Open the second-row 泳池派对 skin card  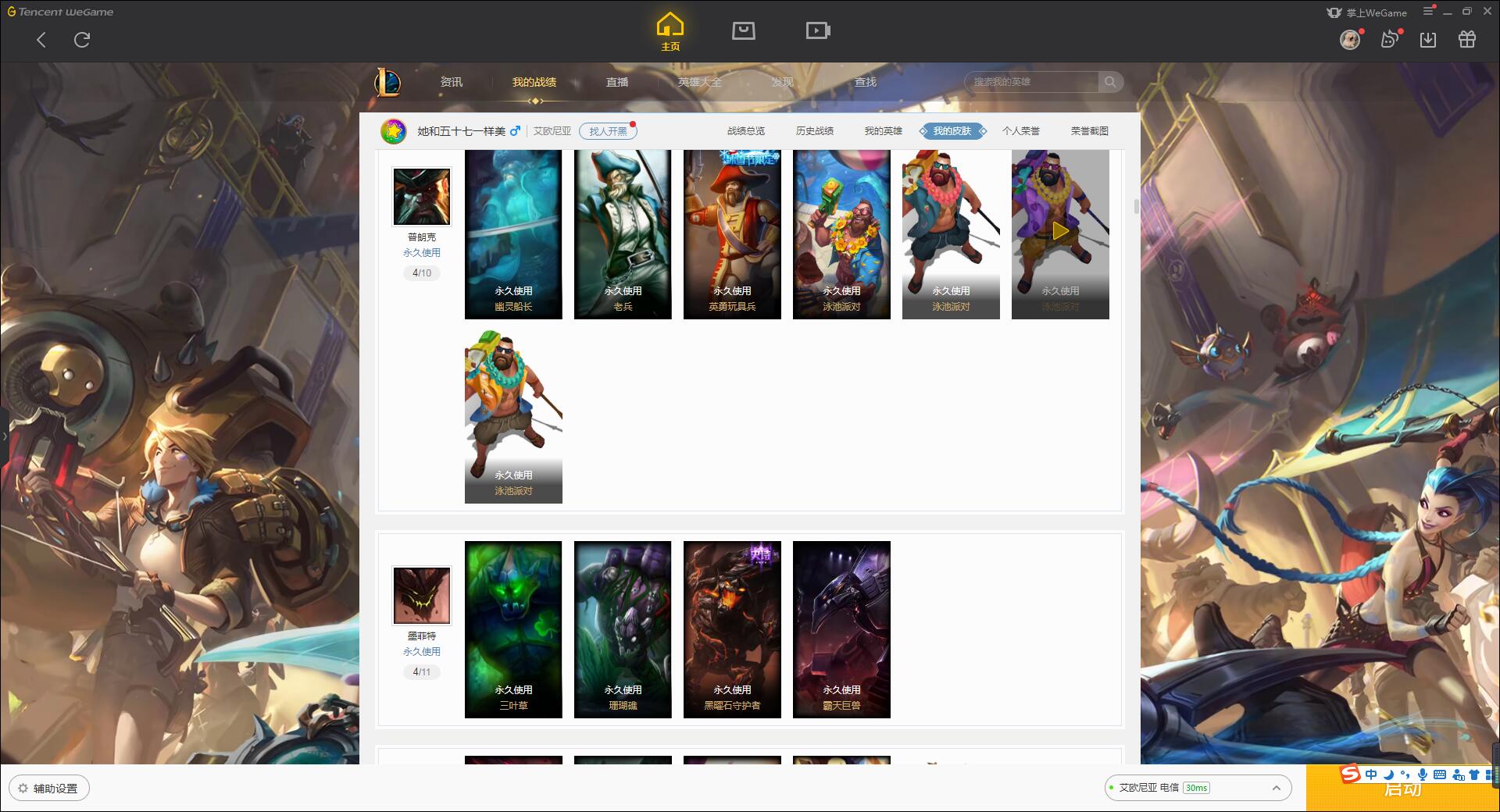coord(513,417)
